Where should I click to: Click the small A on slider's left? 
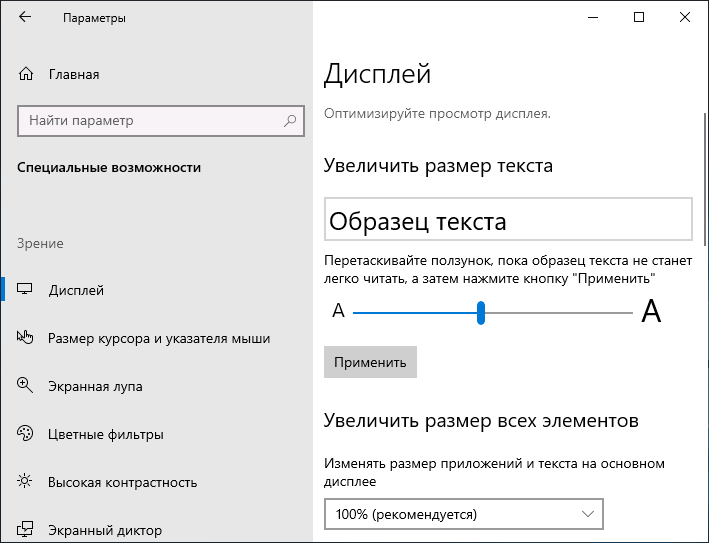(x=338, y=311)
